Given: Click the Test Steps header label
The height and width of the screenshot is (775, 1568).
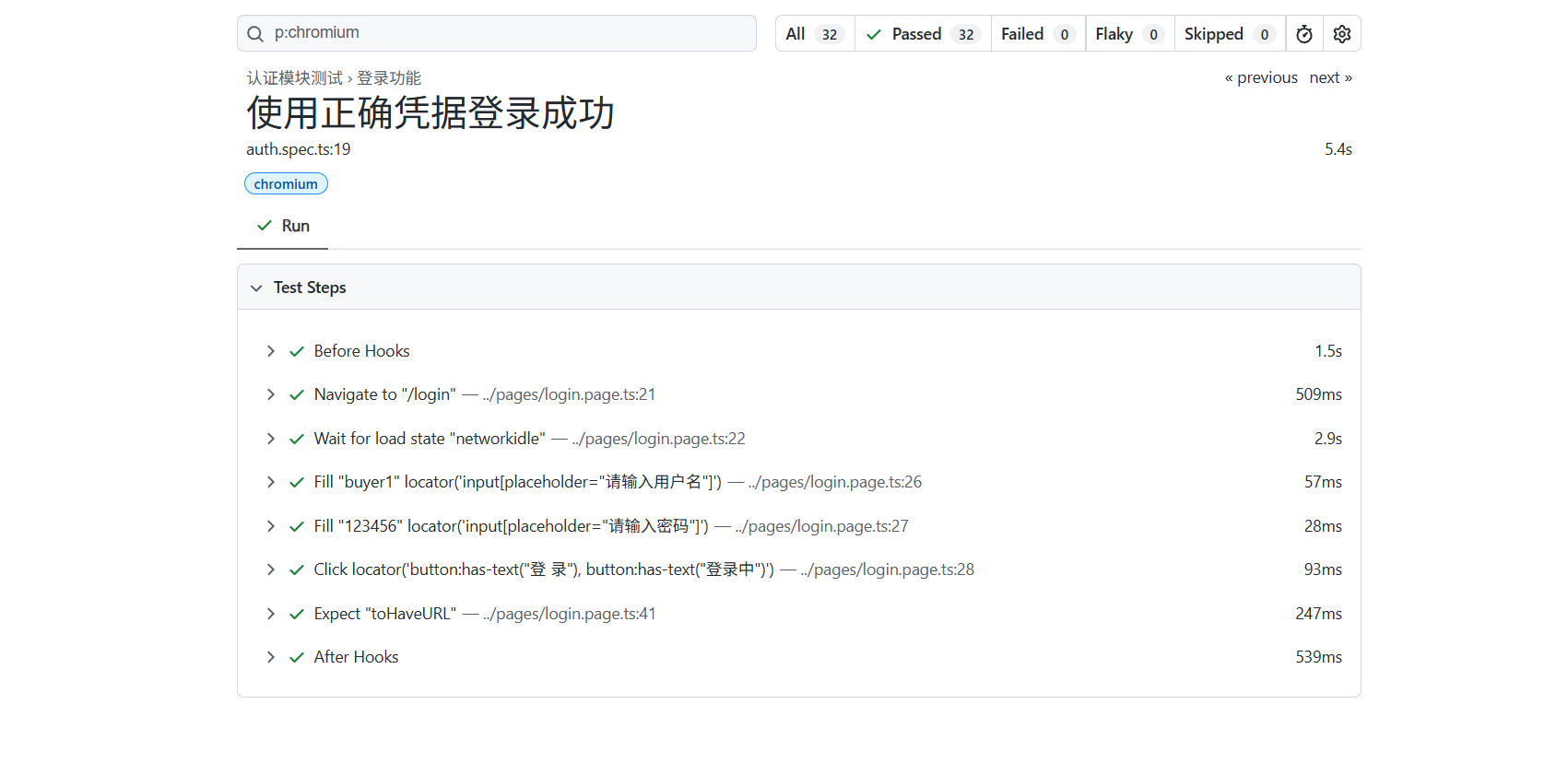Looking at the screenshot, I should (x=310, y=288).
